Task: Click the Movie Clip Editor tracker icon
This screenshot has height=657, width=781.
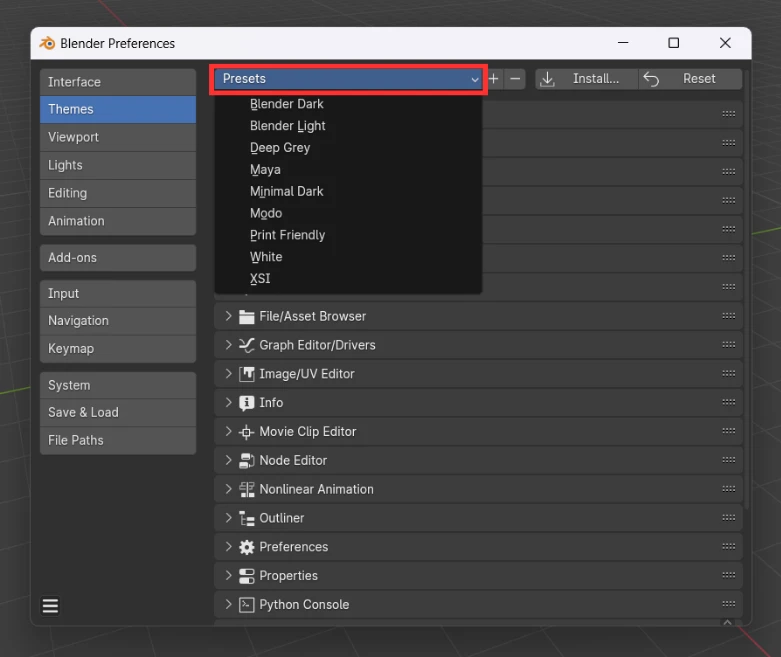Action: point(247,432)
